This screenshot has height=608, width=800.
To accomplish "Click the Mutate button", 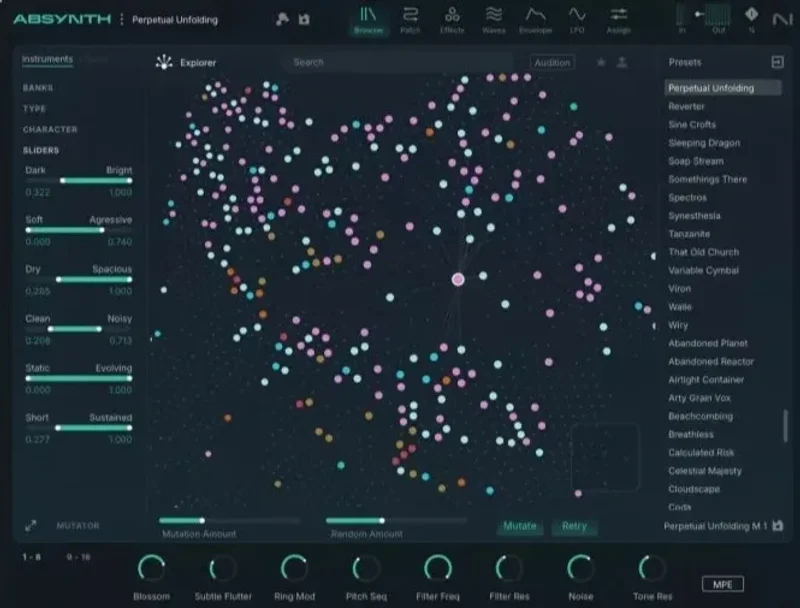I will [520, 526].
